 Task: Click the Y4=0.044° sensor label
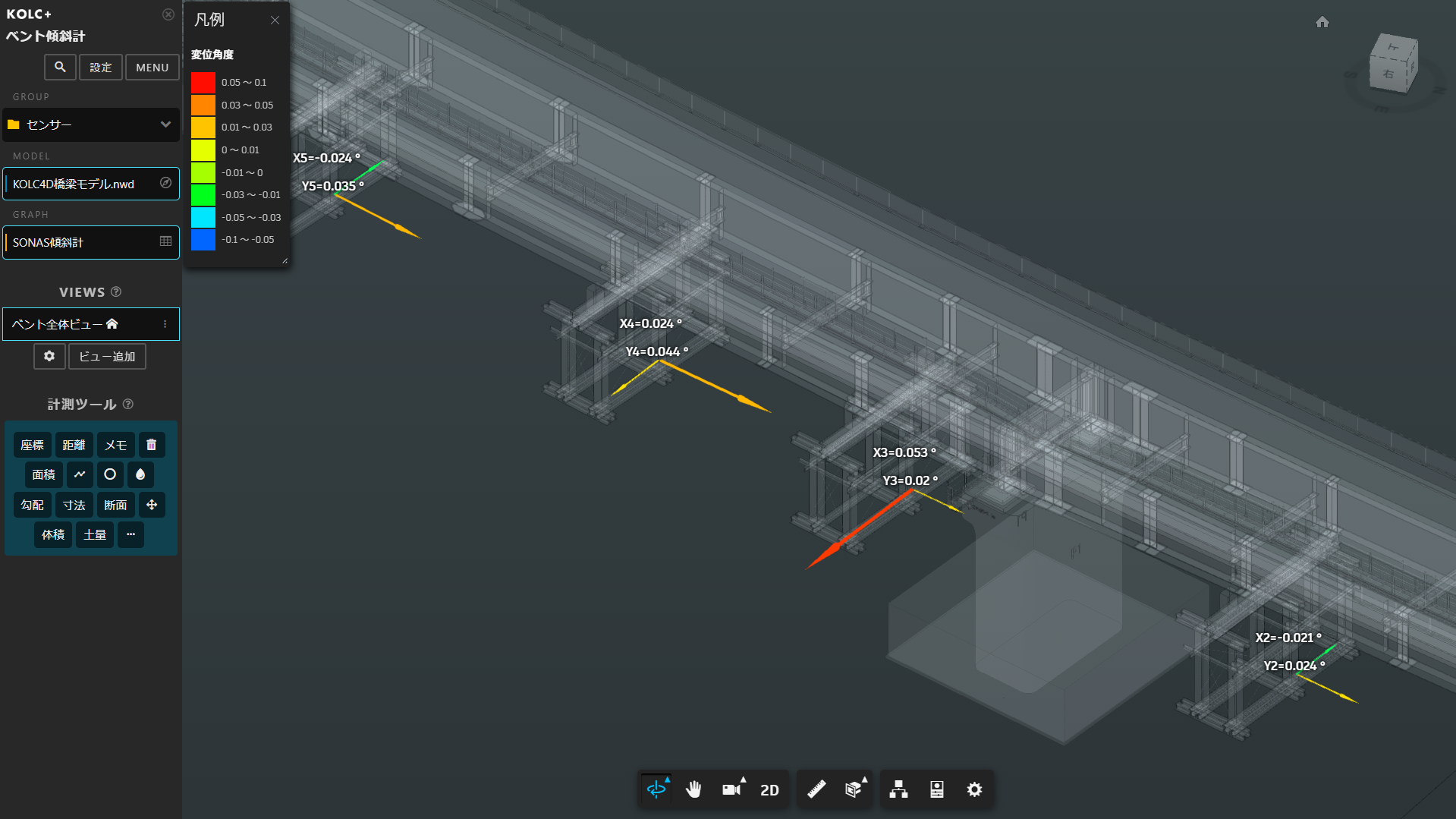pos(656,351)
